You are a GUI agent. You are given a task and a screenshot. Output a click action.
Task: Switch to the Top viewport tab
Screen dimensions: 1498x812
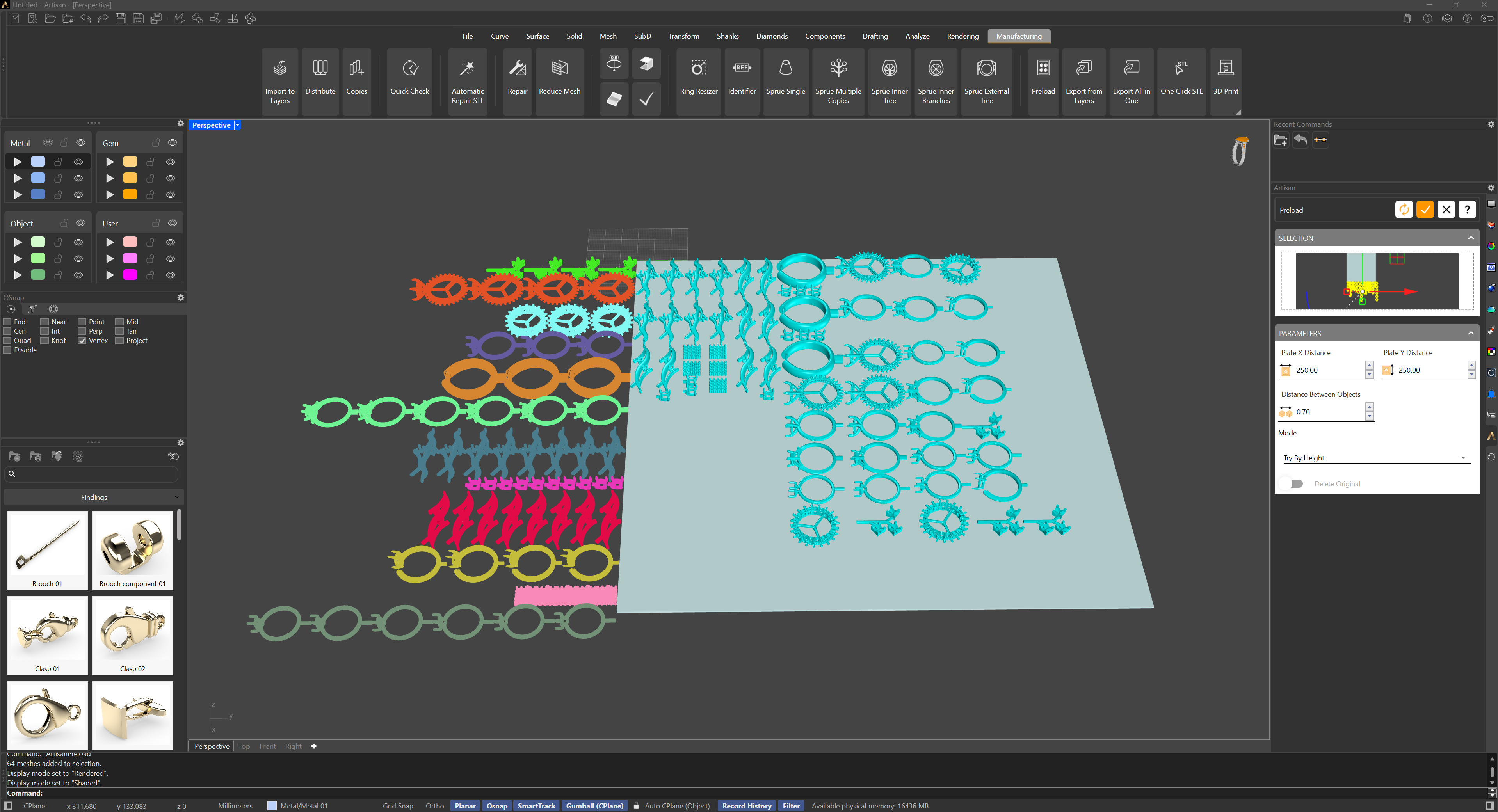tap(244, 746)
